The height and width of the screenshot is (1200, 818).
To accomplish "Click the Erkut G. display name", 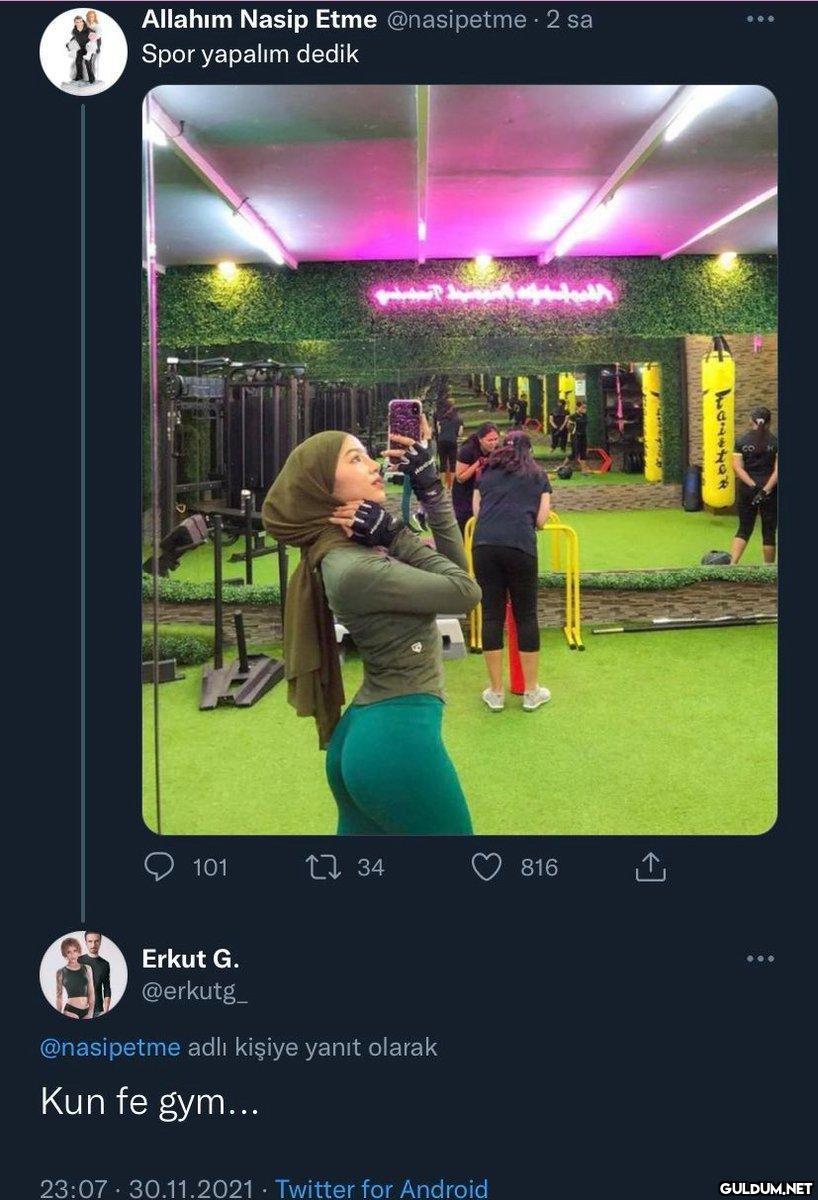I will point(190,959).
